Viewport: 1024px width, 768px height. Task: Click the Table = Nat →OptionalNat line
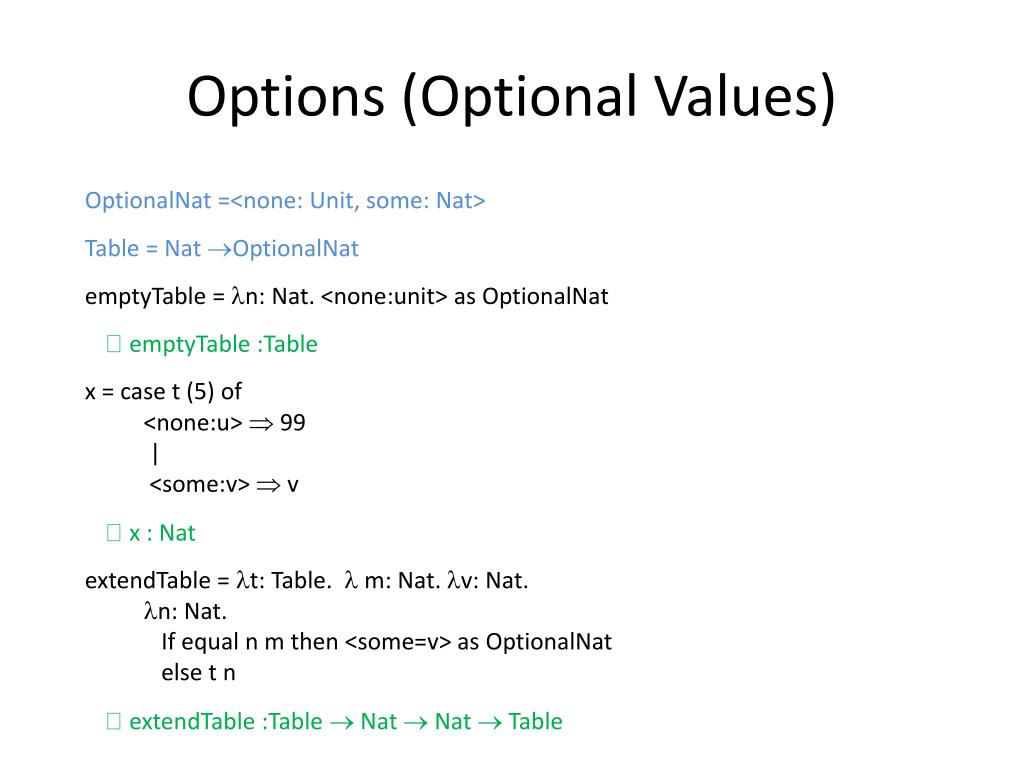pos(222,249)
